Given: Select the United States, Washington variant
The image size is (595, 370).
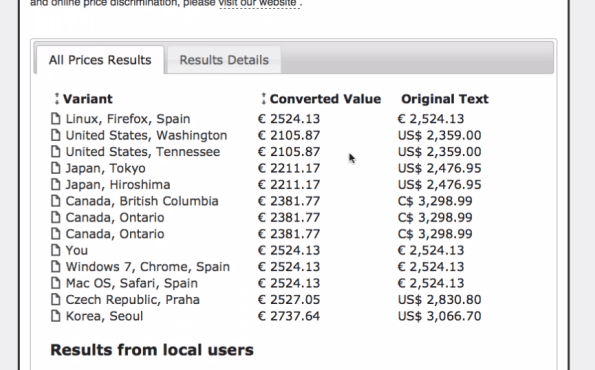Looking at the screenshot, I should coord(146,135).
